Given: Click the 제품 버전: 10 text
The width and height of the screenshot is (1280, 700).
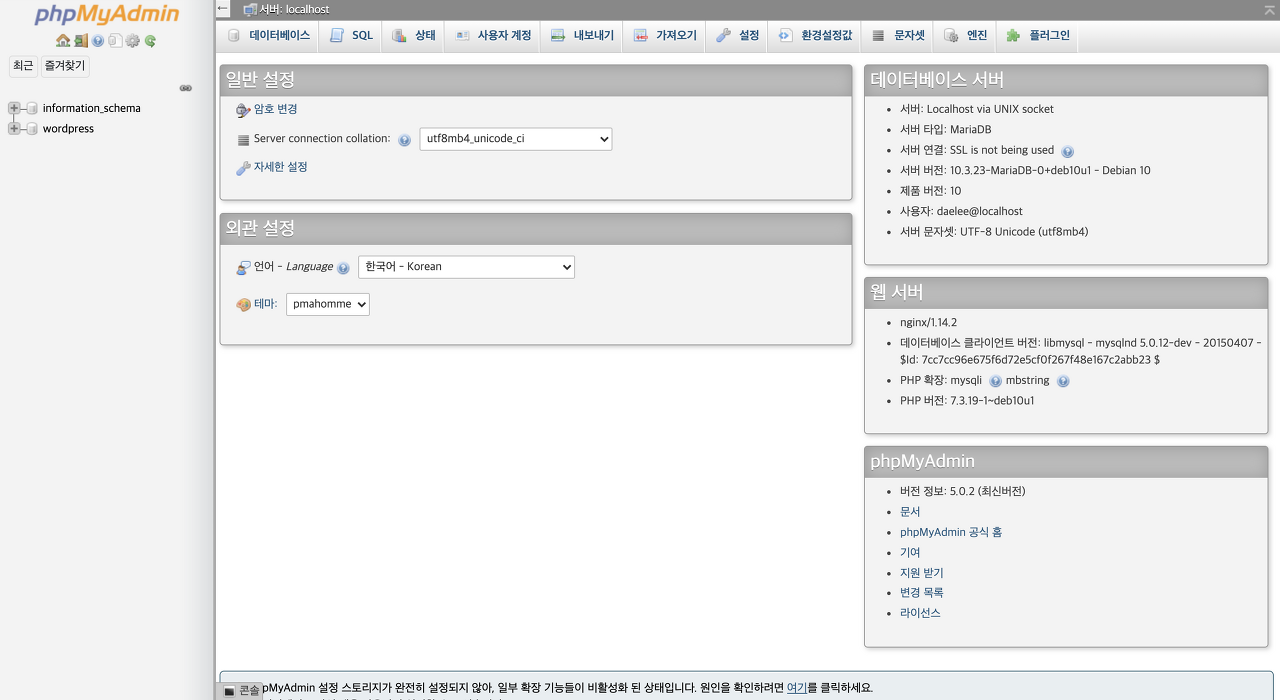Looking at the screenshot, I should click(x=931, y=191).
